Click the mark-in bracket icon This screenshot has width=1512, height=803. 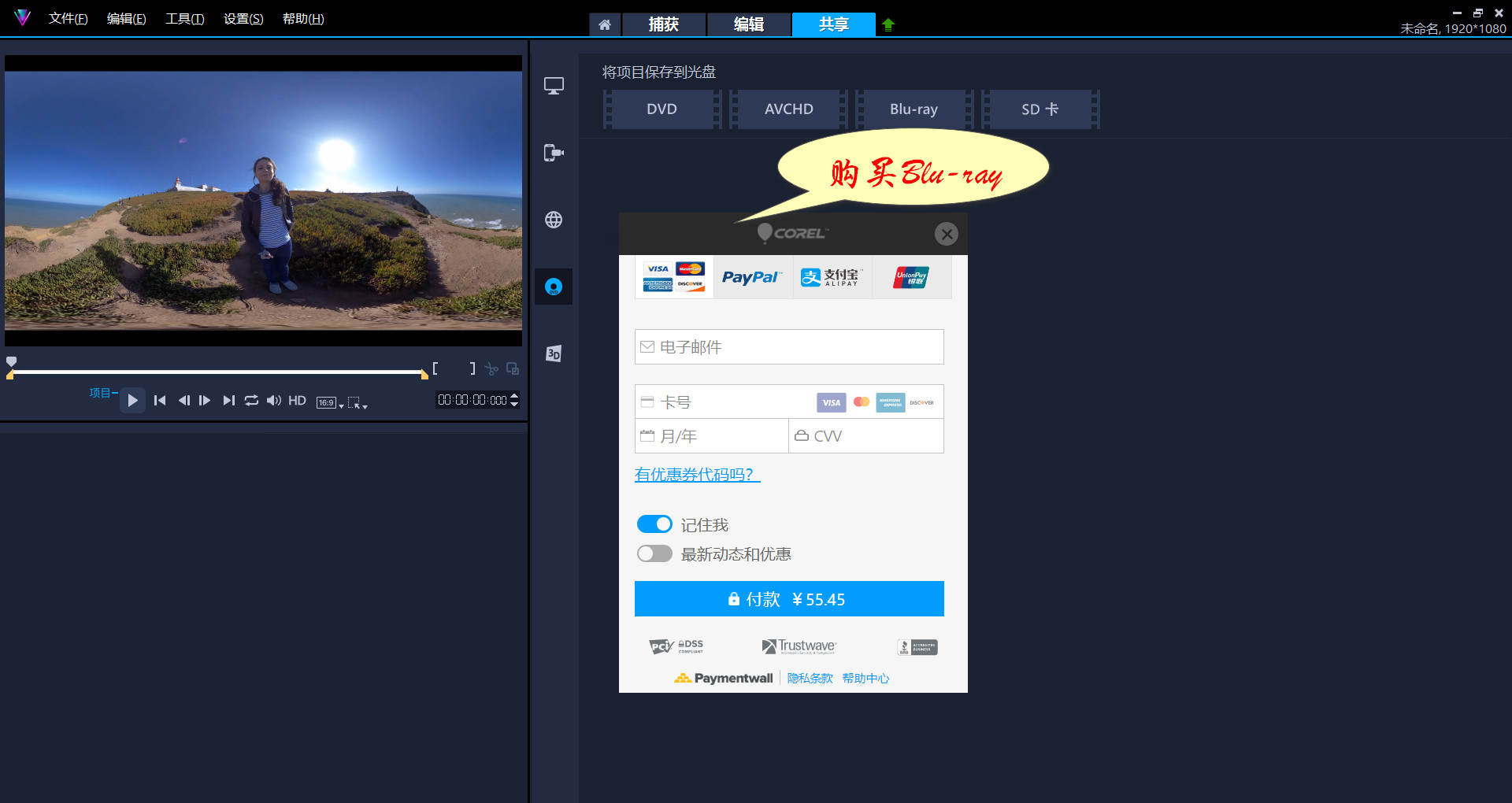435,368
